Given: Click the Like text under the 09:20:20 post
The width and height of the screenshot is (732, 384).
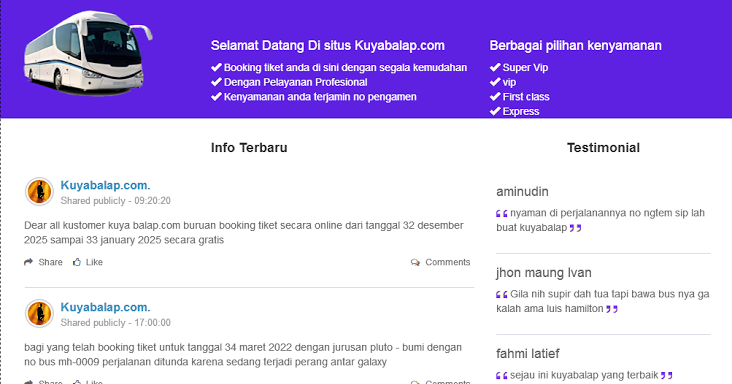Looking at the screenshot, I should pos(94,262).
